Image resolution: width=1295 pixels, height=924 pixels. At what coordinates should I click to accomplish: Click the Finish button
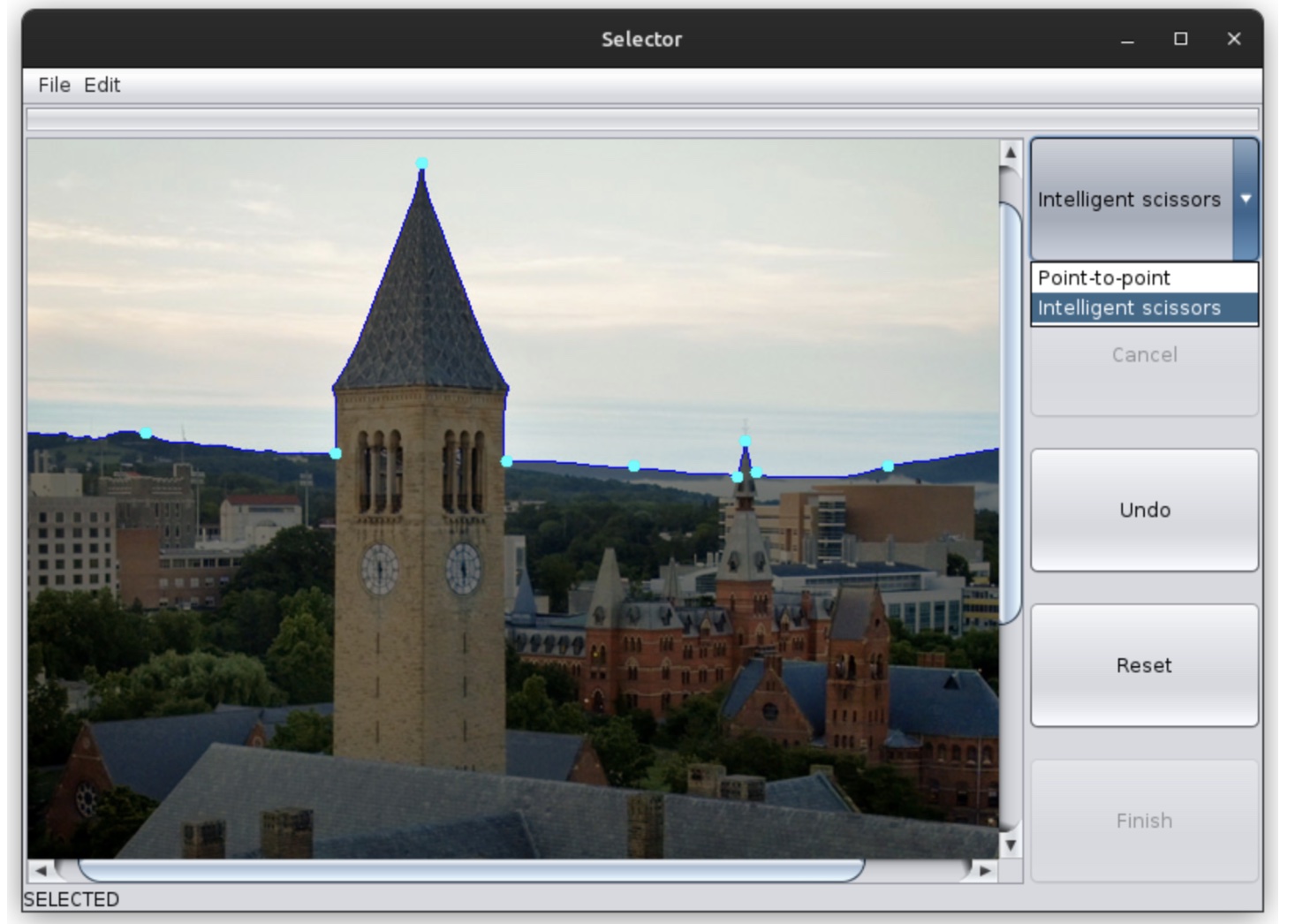pos(1143,822)
